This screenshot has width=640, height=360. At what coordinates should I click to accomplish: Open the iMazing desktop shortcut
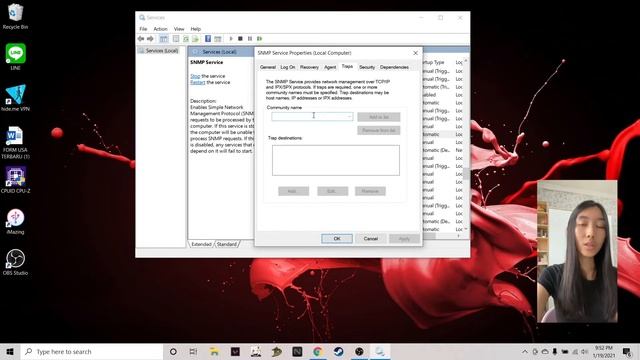15,221
